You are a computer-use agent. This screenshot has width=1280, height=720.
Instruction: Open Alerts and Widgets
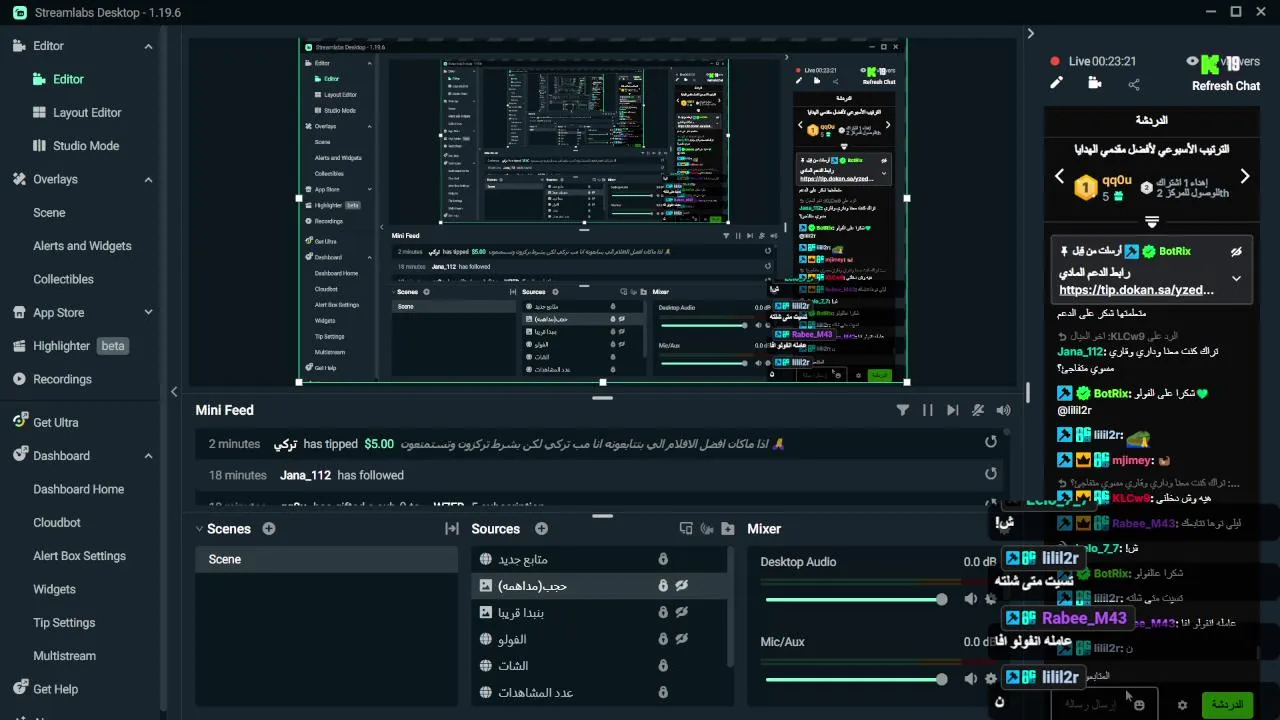coord(82,246)
